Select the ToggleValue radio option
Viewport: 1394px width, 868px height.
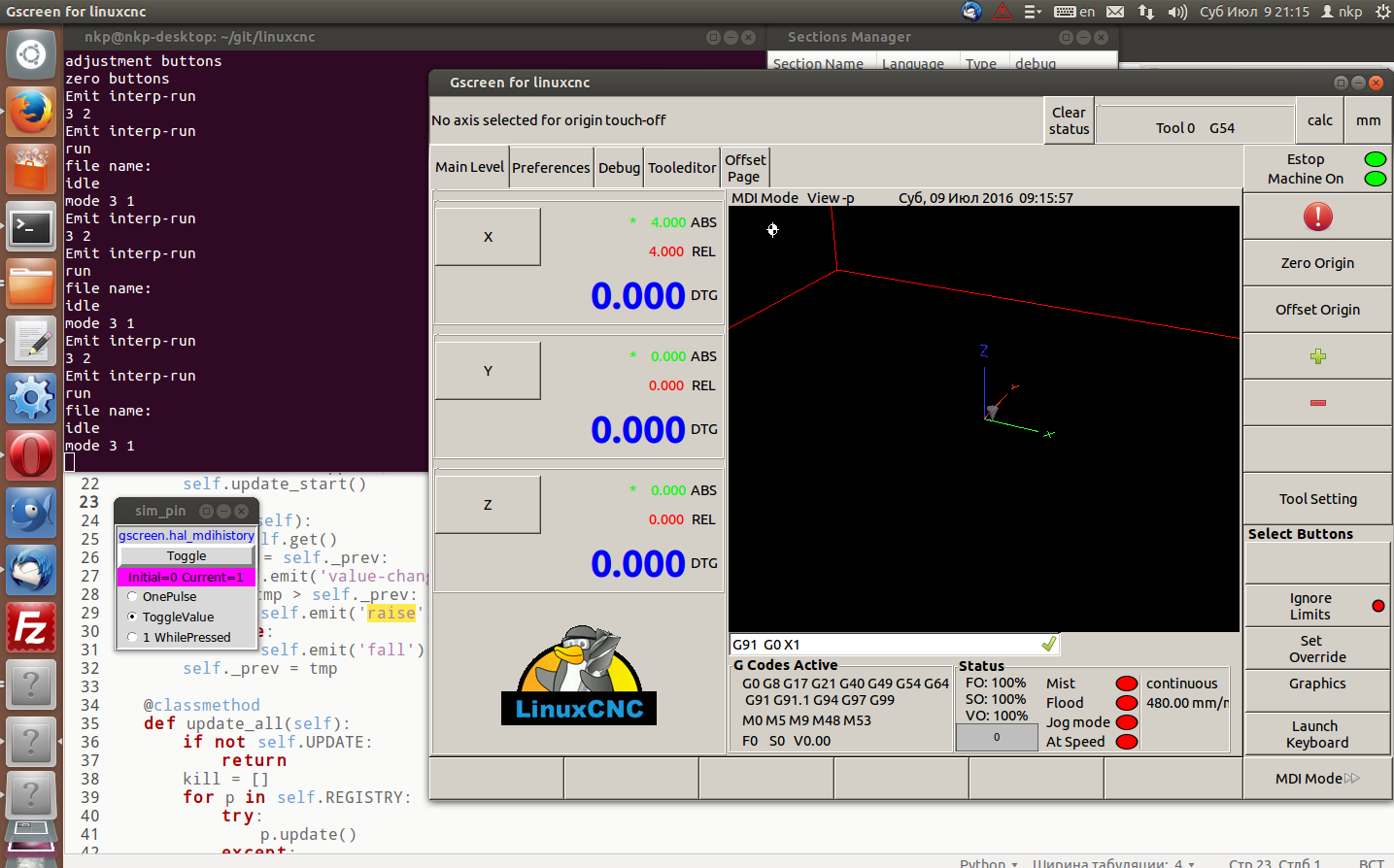pos(133,618)
